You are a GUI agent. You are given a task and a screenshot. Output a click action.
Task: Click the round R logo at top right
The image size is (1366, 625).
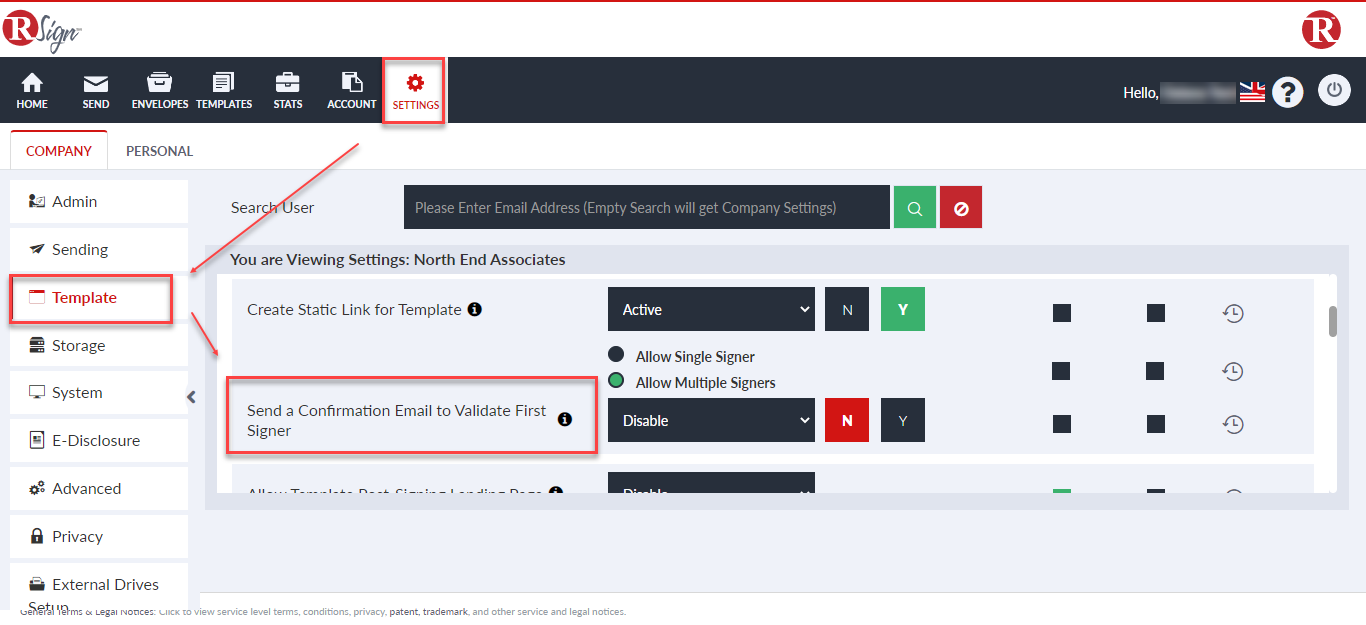tap(1321, 29)
